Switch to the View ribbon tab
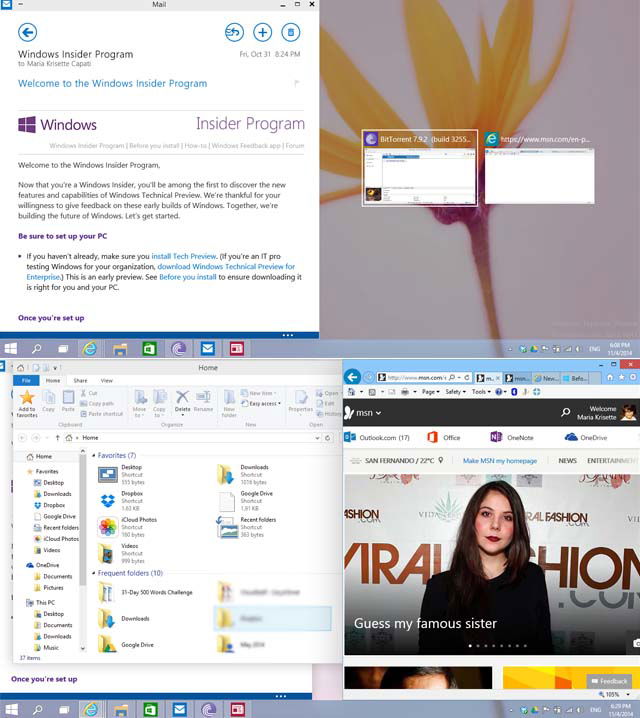640x718 pixels. pyautogui.click(x=107, y=381)
